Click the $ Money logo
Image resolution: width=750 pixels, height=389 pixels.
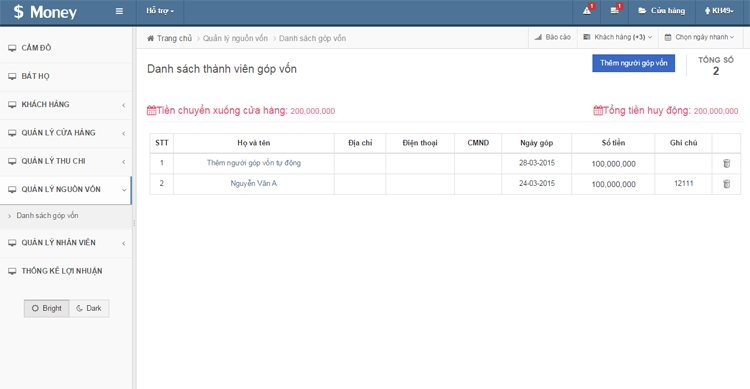pyautogui.click(x=45, y=12)
